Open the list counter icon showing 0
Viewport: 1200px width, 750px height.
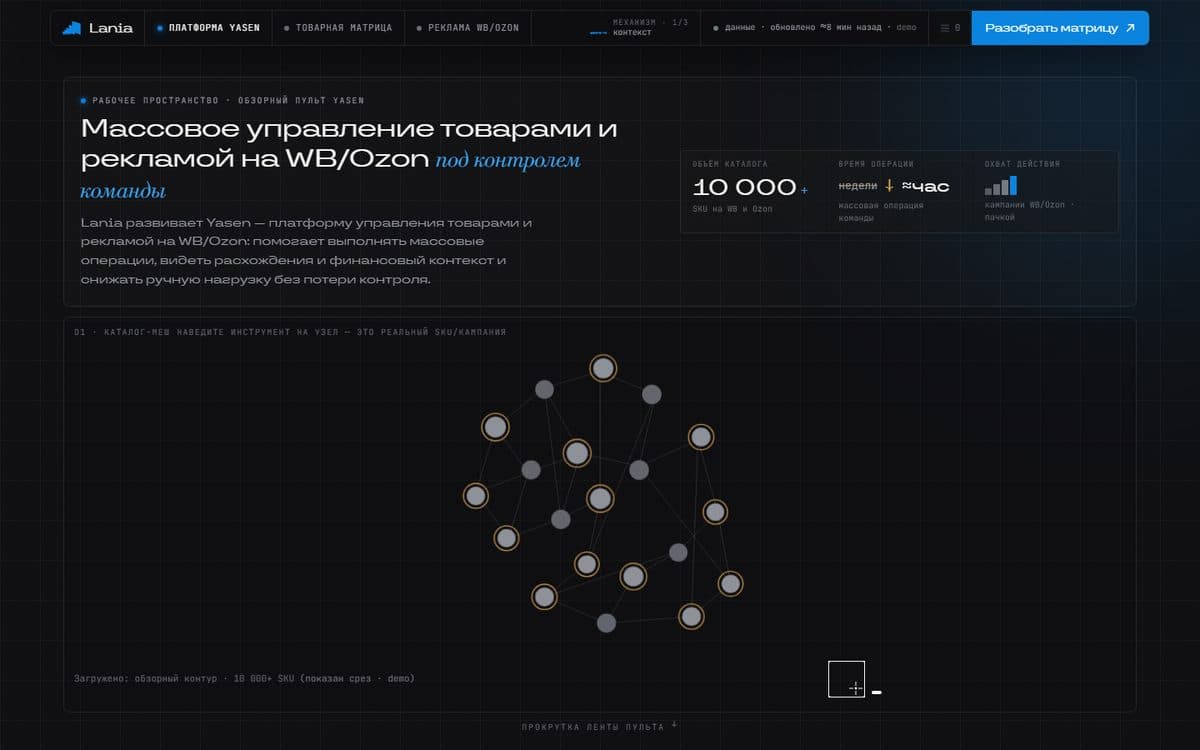click(x=950, y=28)
